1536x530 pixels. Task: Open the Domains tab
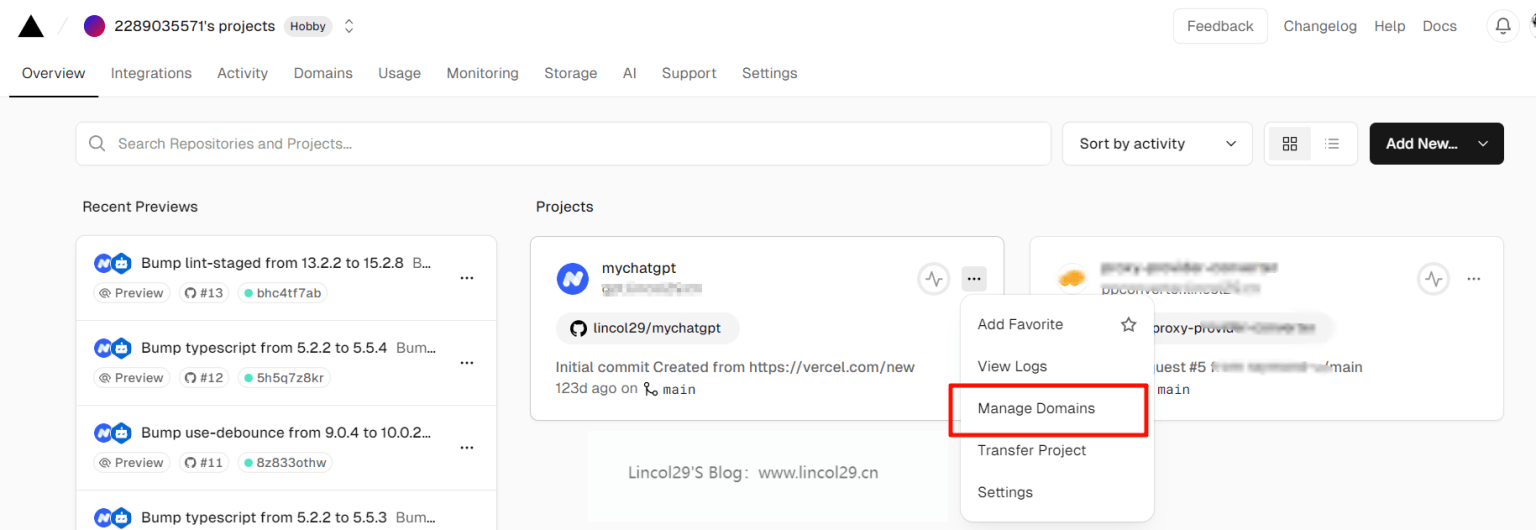323,73
